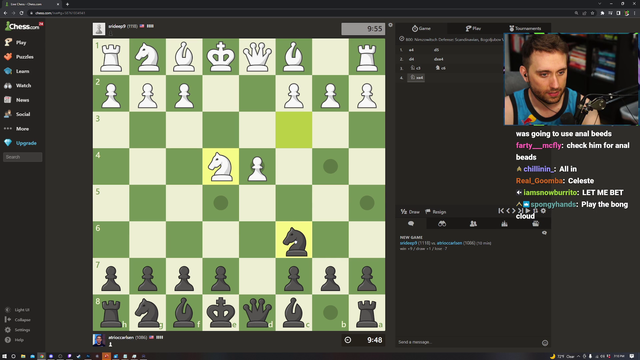The image size is (640, 360).
Task: Open the leaderboard bar-chart tab
Action: 504,223
